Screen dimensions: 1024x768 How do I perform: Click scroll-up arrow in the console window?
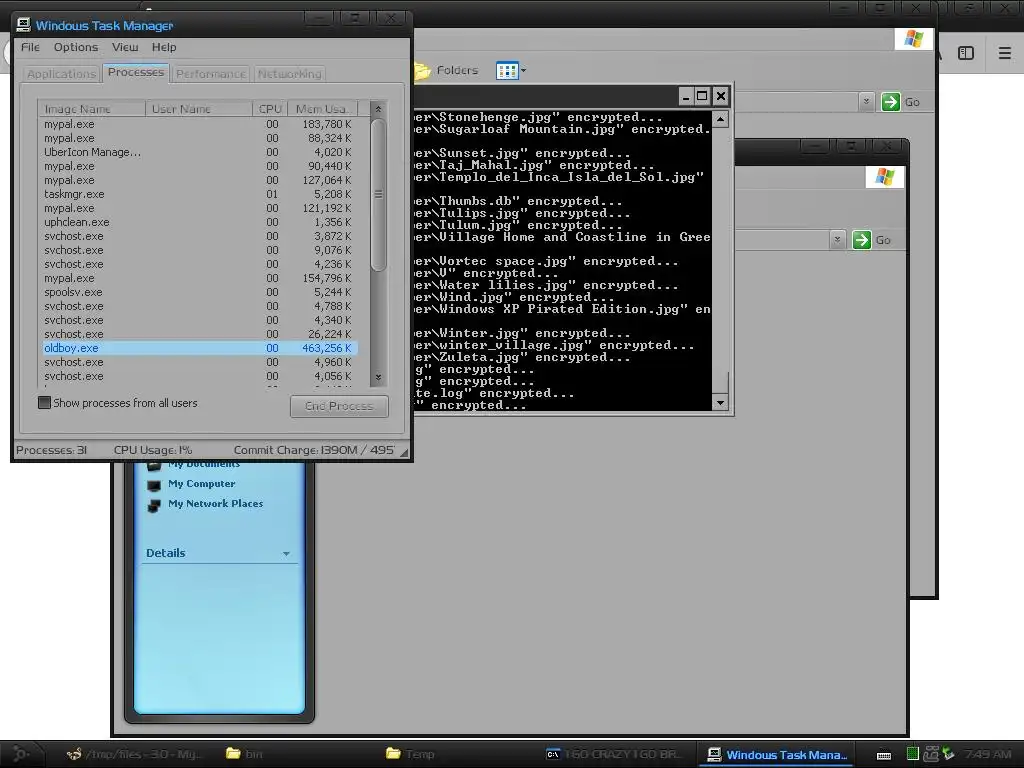pos(720,119)
